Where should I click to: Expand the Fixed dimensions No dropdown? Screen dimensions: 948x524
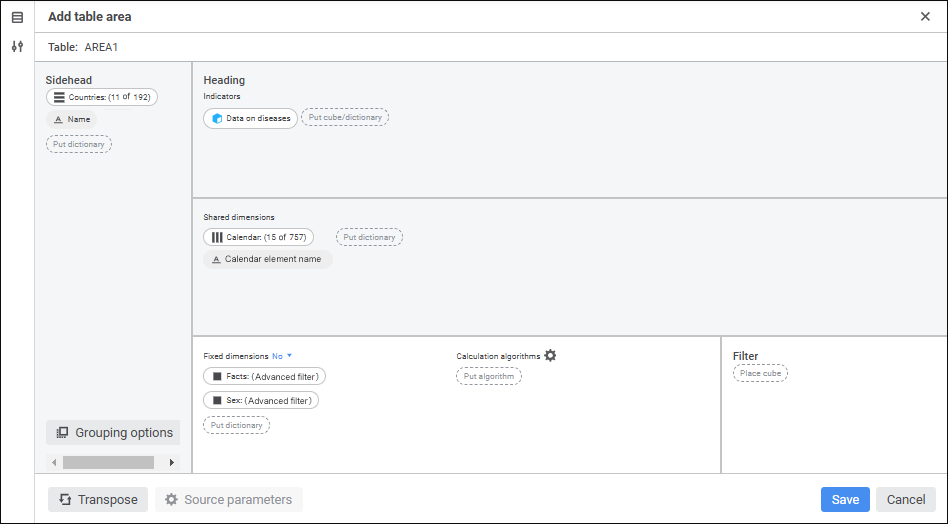pos(281,356)
